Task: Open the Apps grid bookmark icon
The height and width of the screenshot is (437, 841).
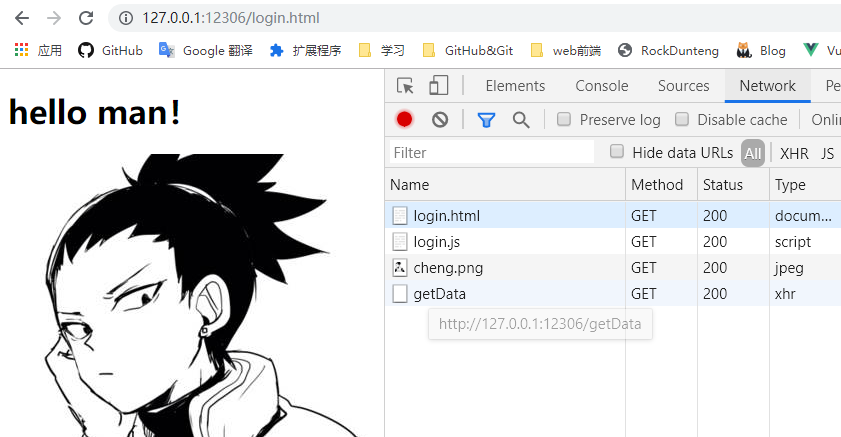Action: click(x=21, y=50)
